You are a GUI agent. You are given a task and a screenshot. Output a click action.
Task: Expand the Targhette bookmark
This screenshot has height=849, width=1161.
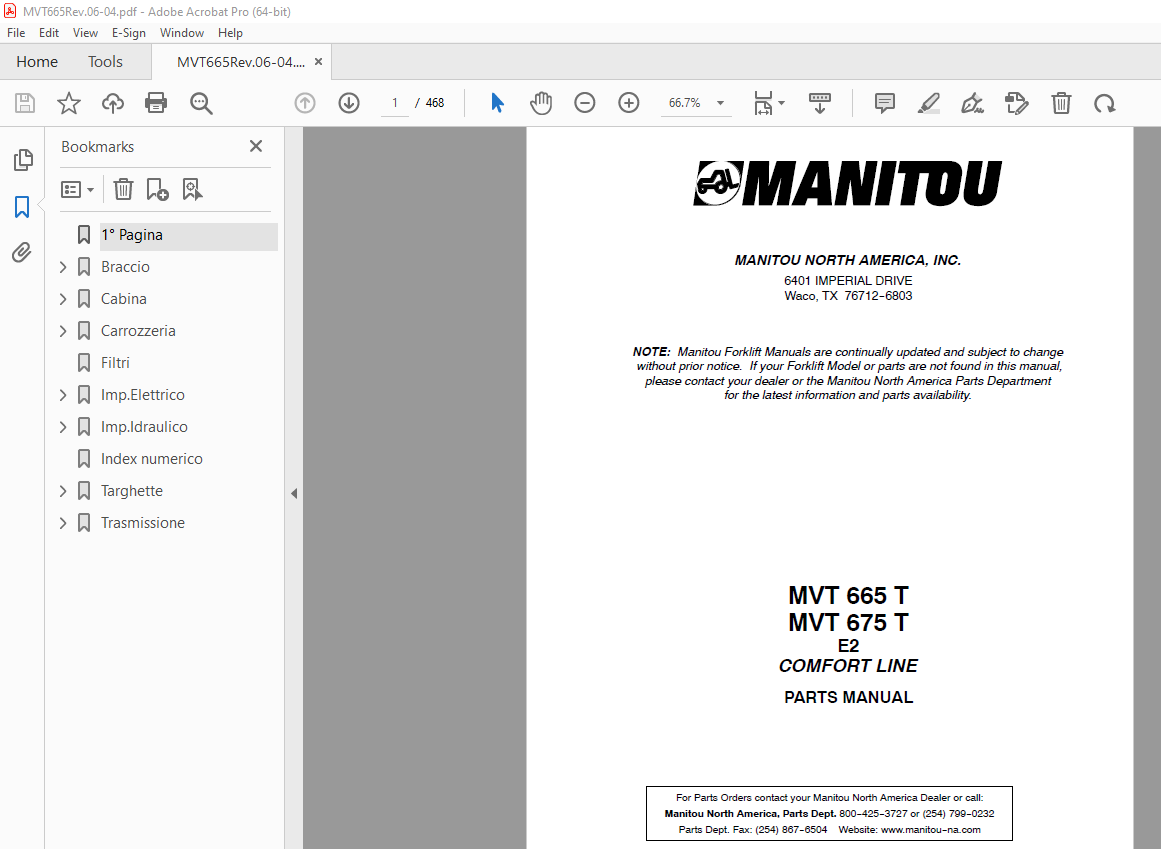coord(63,491)
